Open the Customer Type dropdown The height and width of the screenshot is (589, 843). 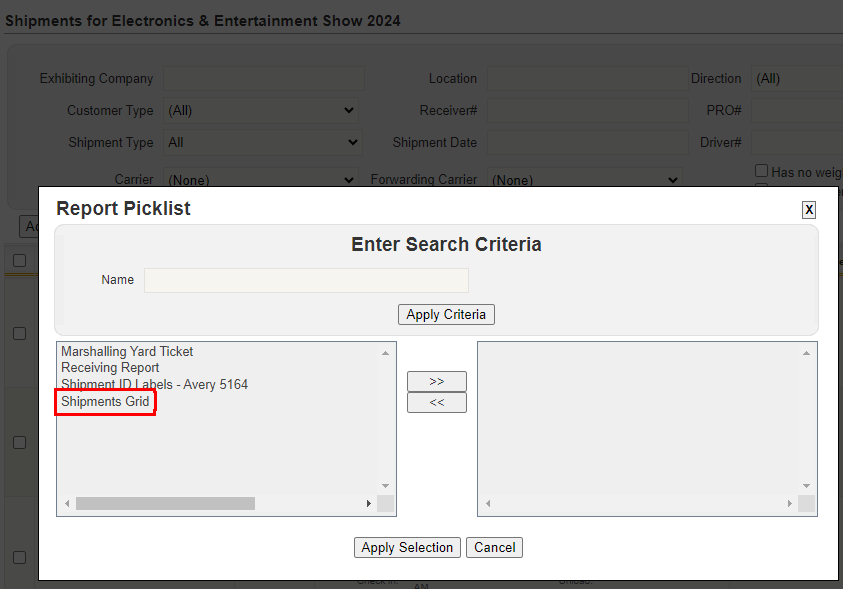[x=261, y=110]
